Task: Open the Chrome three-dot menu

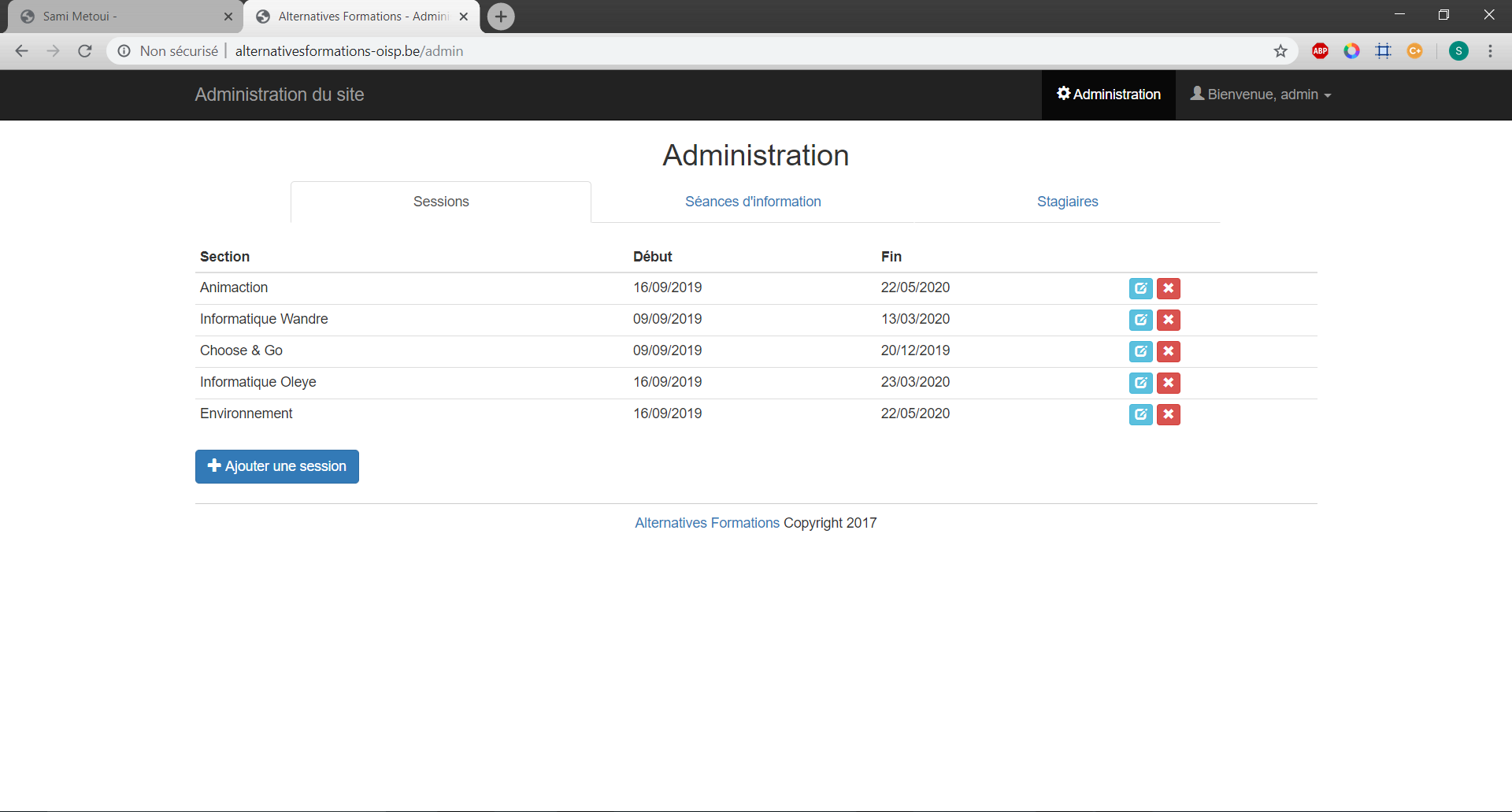Action: (x=1490, y=51)
